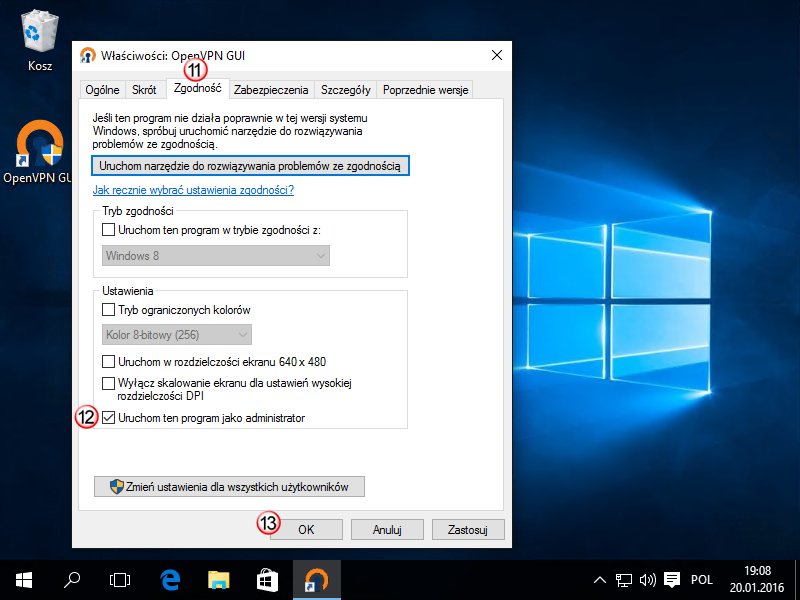The height and width of the screenshot is (600, 800).
Task: Show hidden system tray icons
Action: [600, 580]
